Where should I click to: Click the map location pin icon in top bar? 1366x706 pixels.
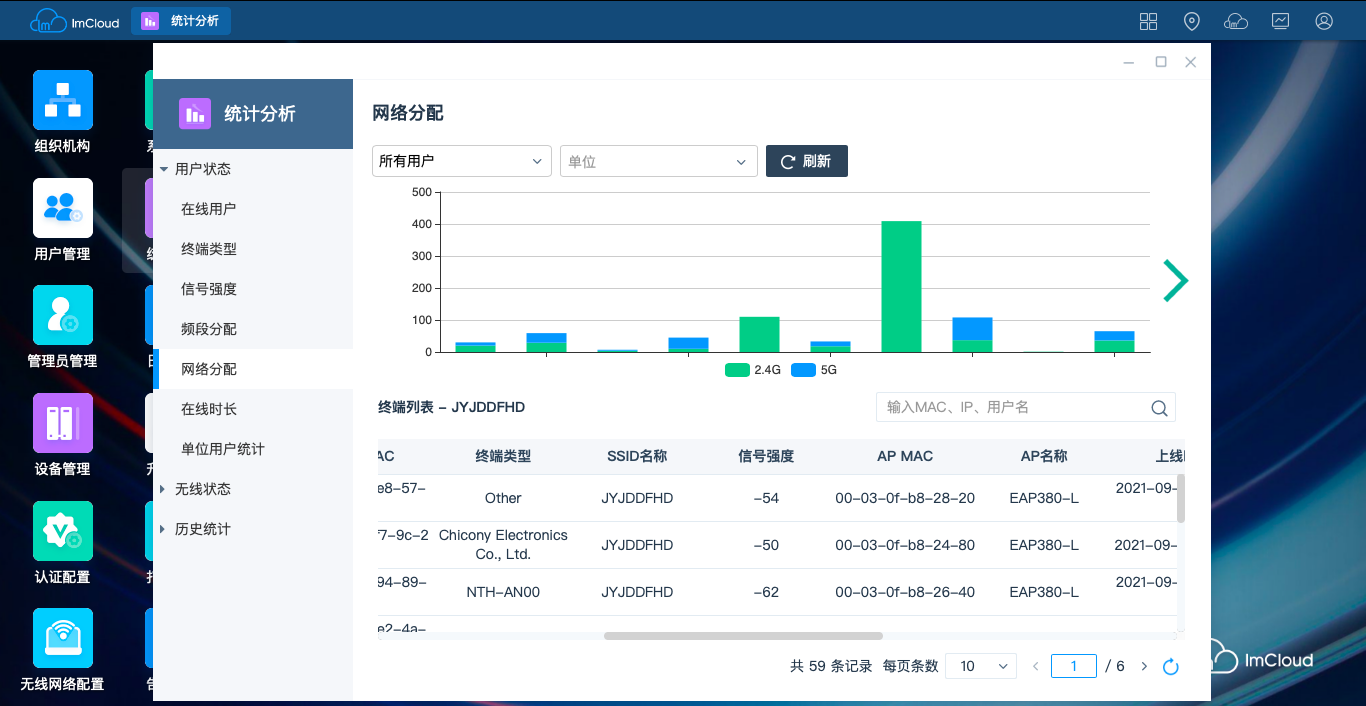click(x=1192, y=21)
